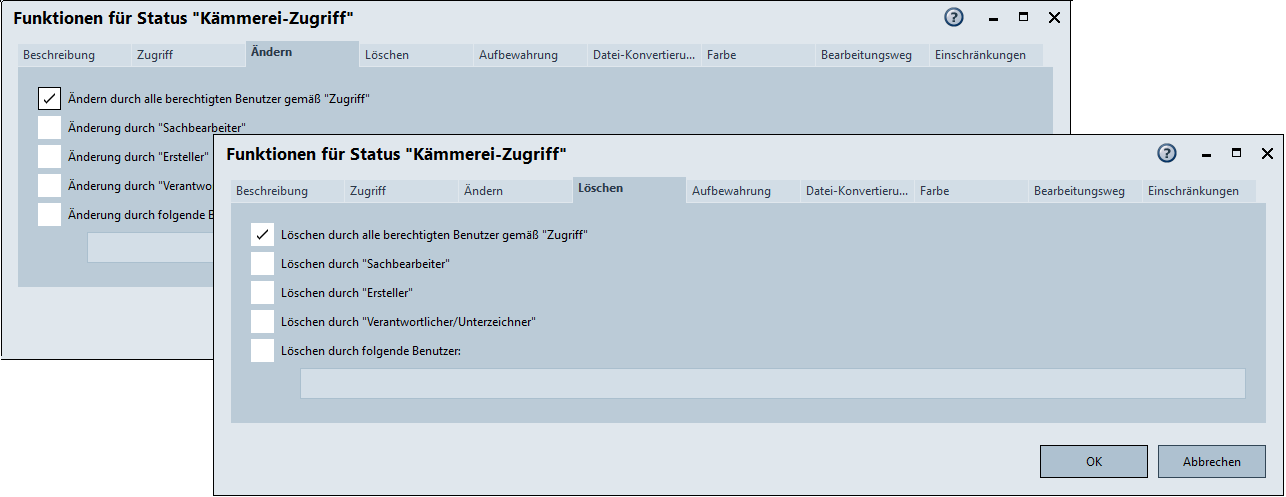Open Bearbeitungsweg tab in the back dialog
The height and width of the screenshot is (497, 1286).
866,55
